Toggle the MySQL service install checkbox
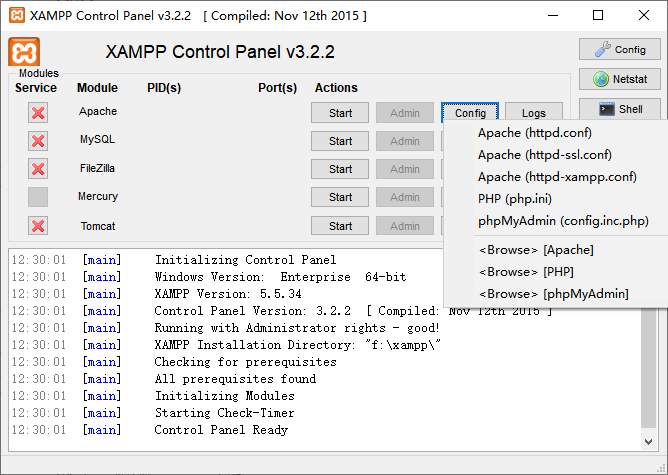The width and height of the screenshot is (668, 475). click(38, 141)
